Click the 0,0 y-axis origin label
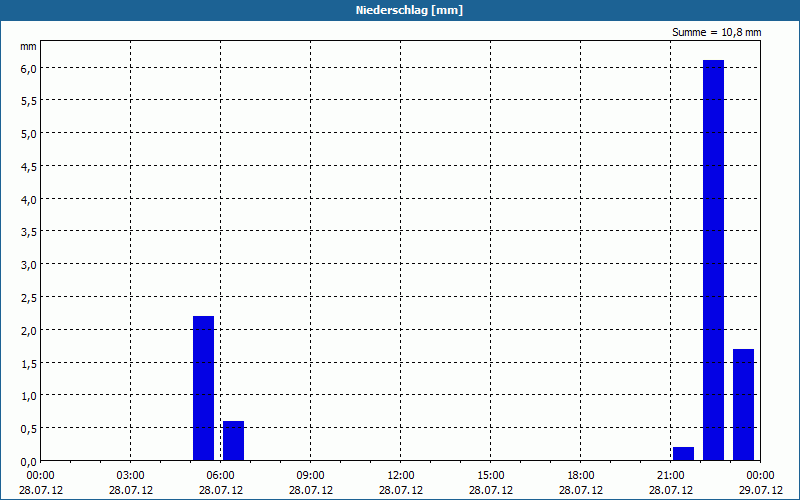The image size is (800, 500). coord(29,462)
